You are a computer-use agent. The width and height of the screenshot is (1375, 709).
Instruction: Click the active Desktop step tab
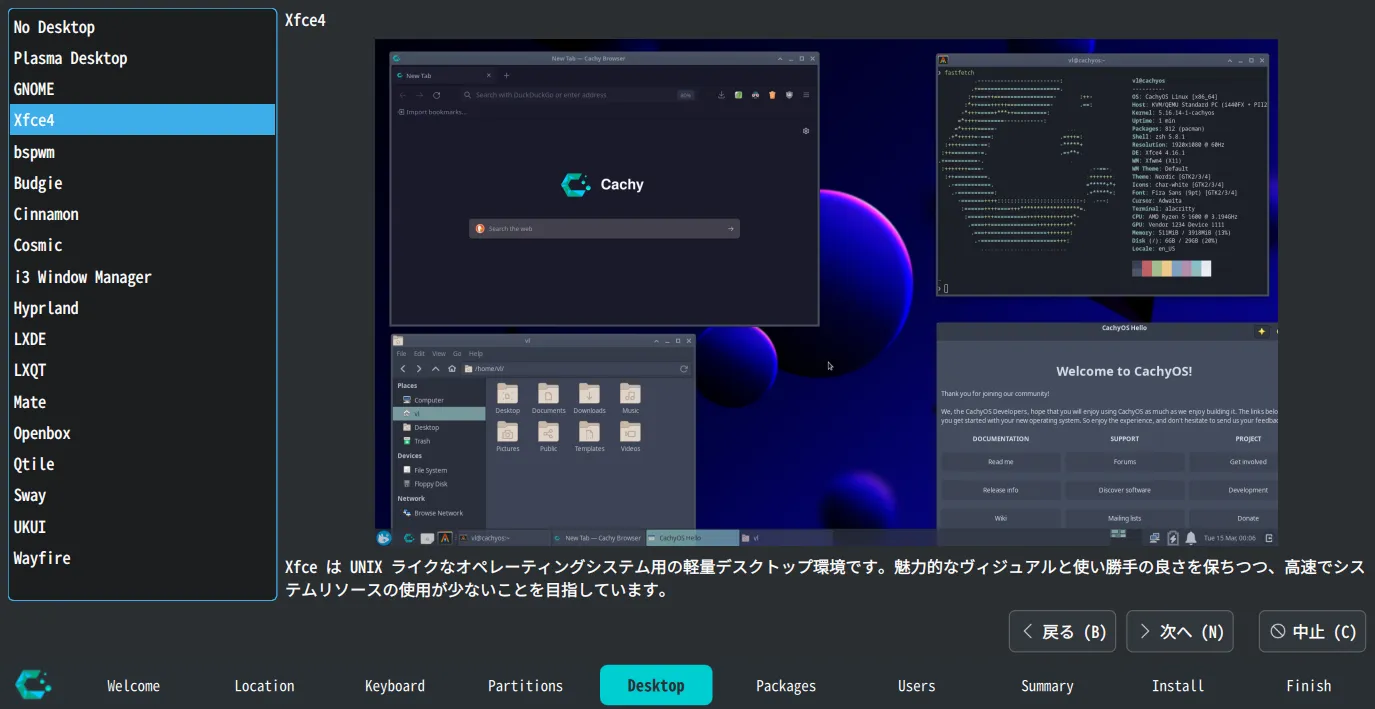coord(656,686)
